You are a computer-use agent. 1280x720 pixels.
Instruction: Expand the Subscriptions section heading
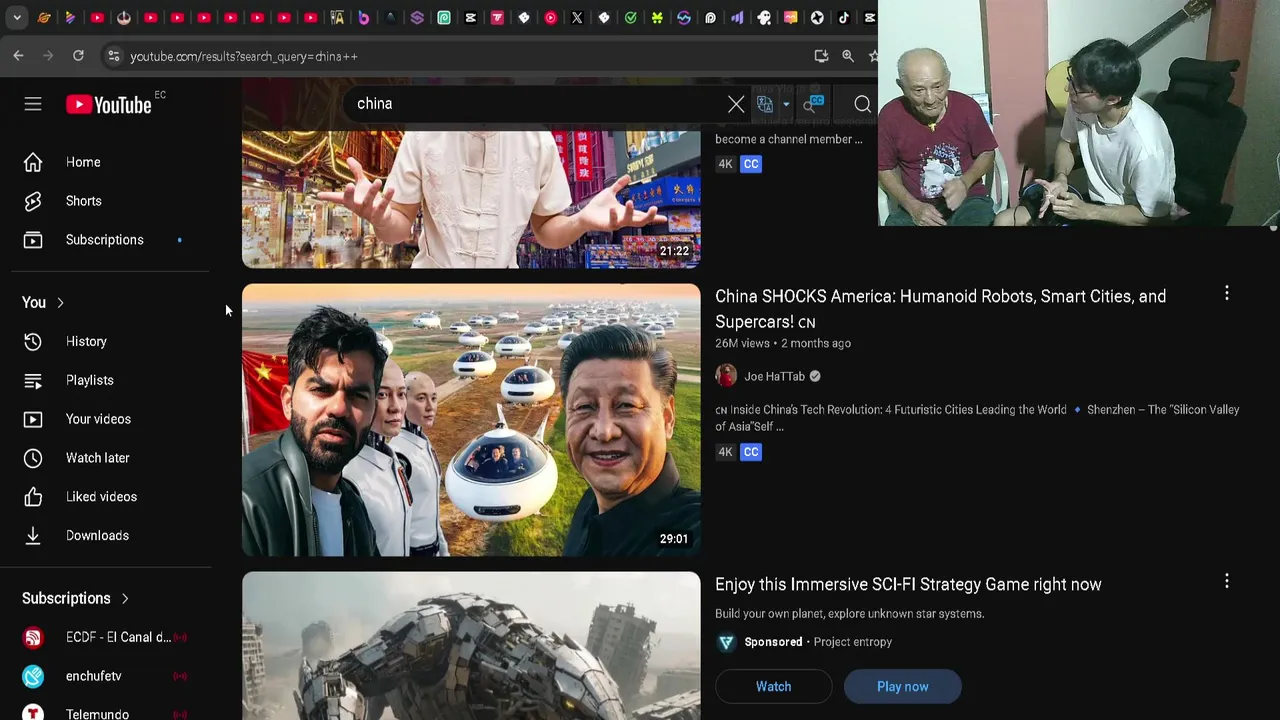click(x=76, y=598)
